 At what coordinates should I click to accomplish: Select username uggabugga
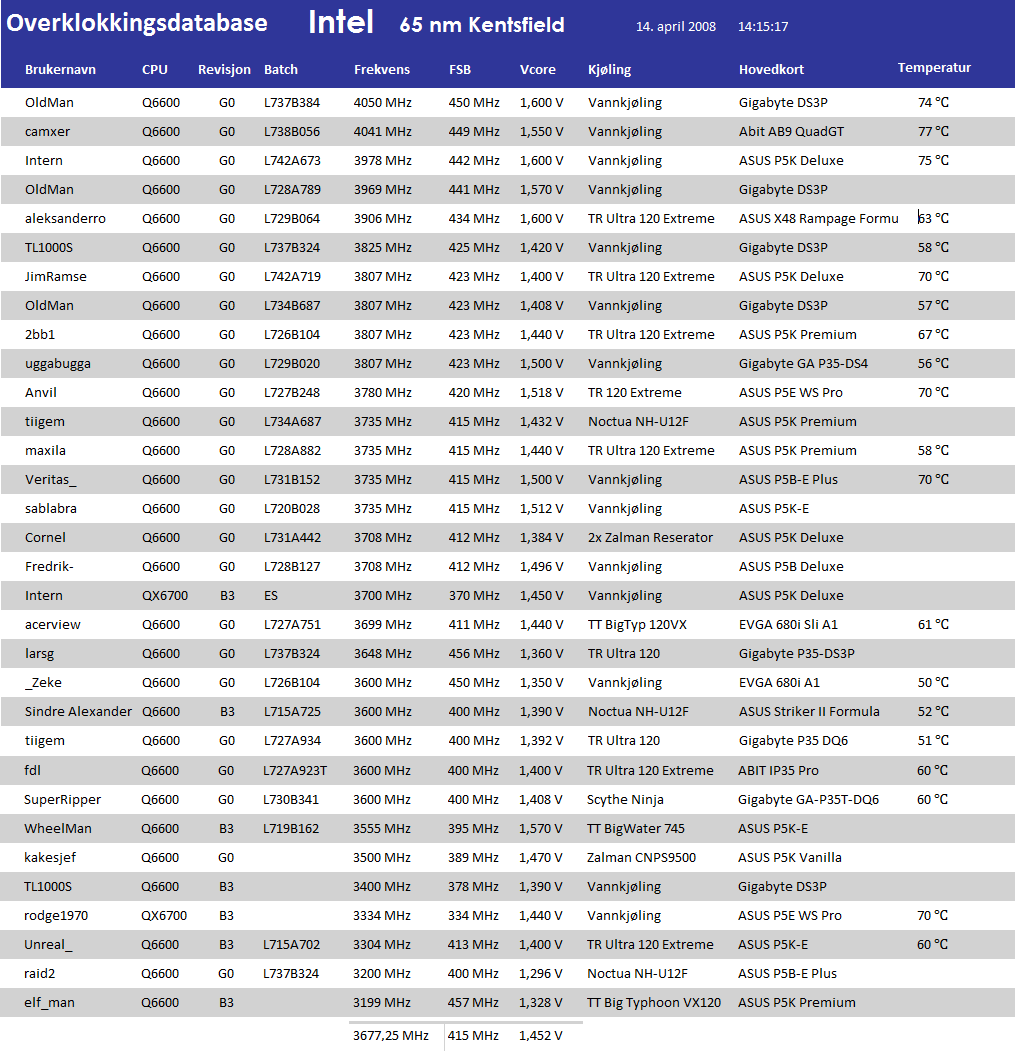tap(58, 364)
